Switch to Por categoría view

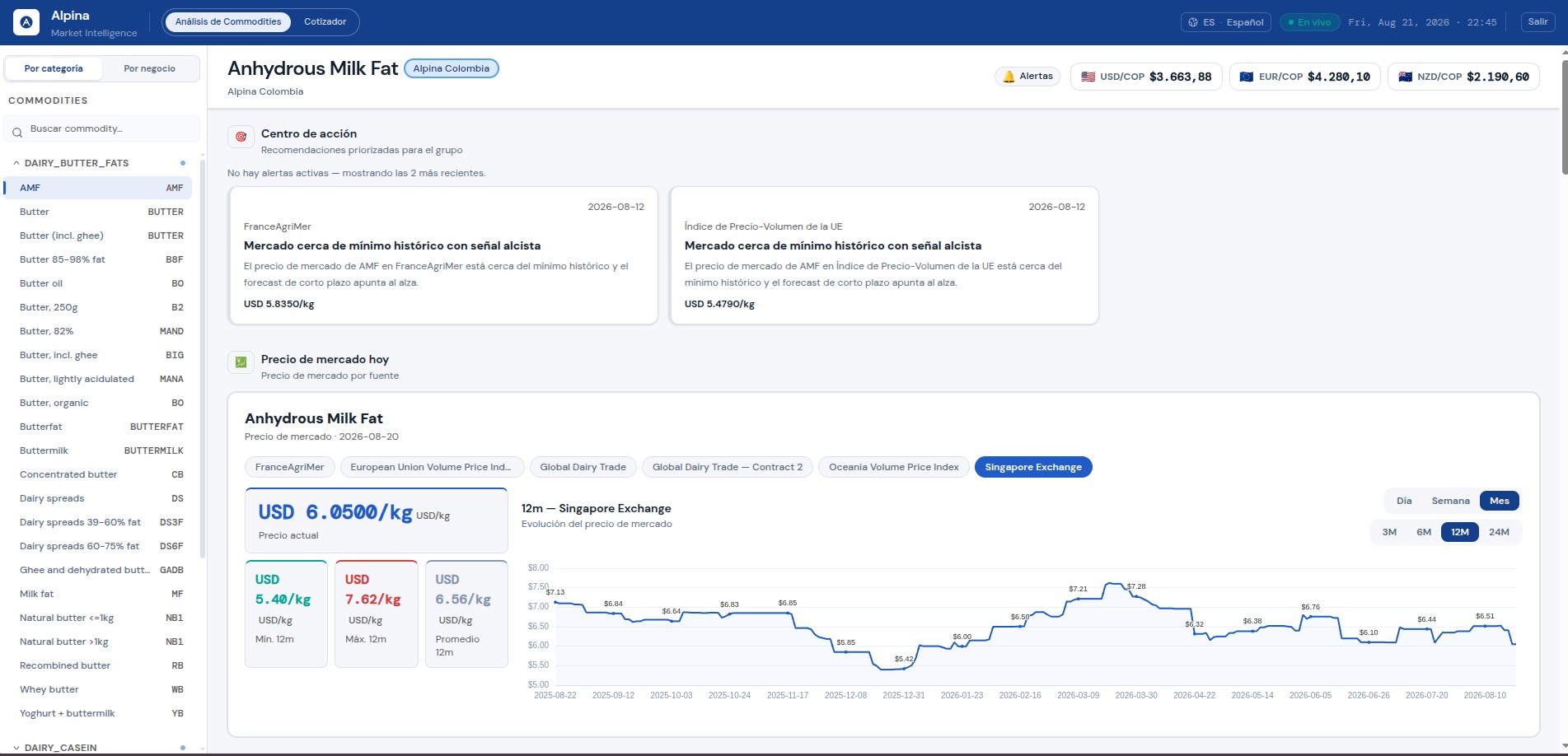pos(54,68)
